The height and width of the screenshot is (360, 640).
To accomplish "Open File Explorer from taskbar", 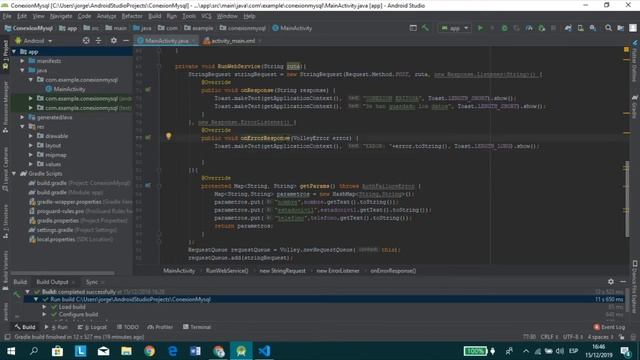I will tap(127, 351).
